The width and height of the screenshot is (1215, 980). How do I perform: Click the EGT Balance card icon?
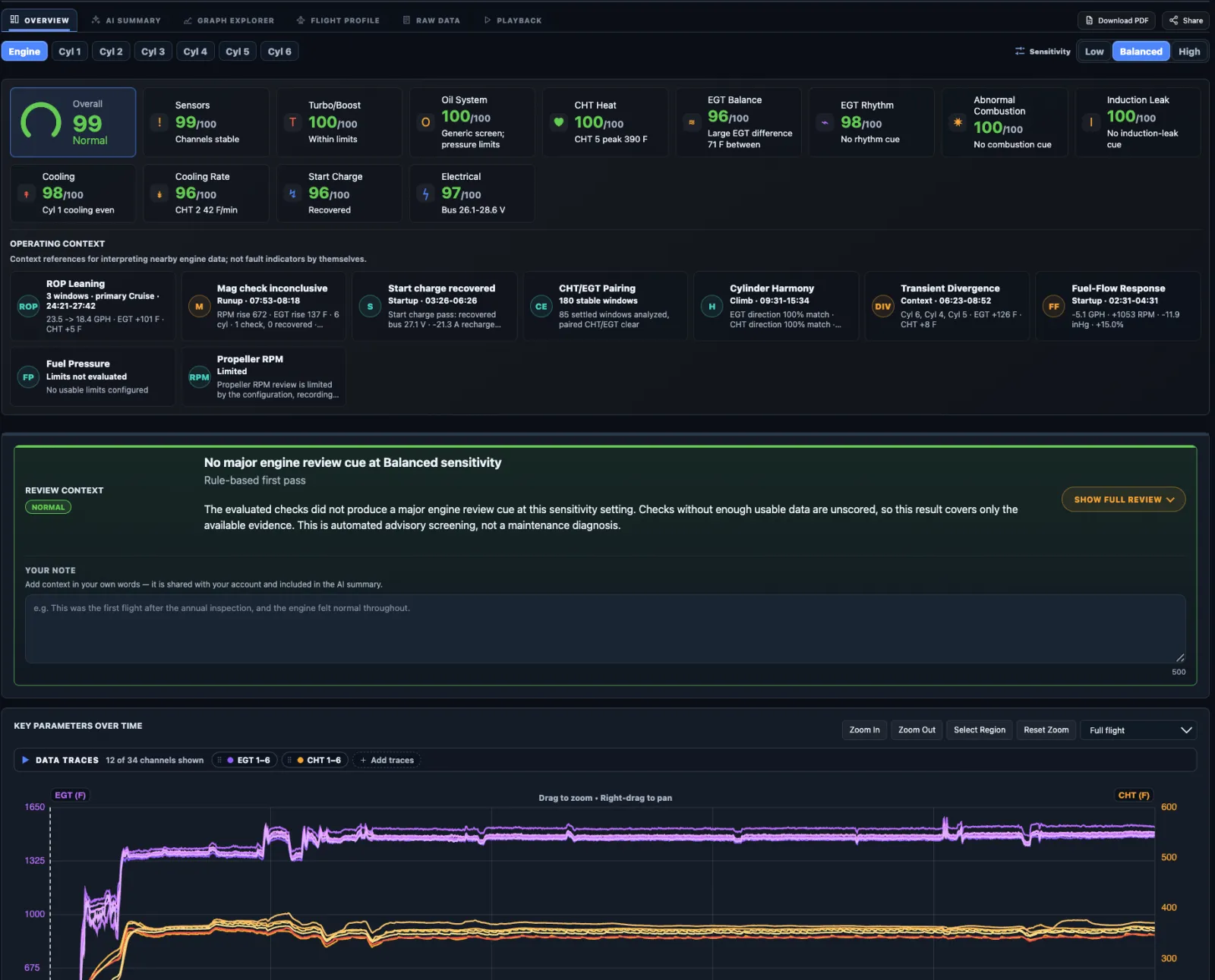tap(692, 122)
